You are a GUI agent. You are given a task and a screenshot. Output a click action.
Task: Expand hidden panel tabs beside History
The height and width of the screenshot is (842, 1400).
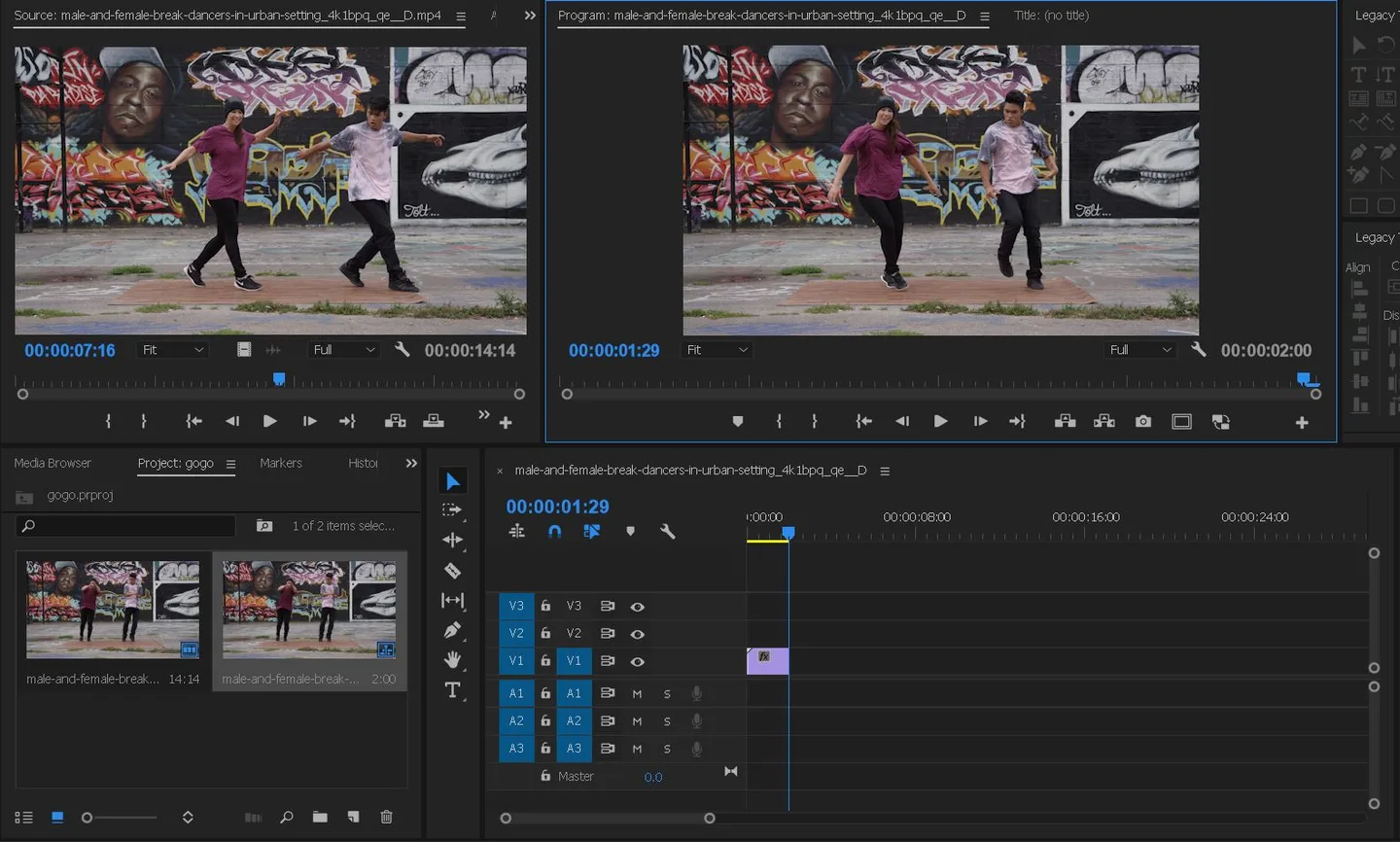click(x=411, y=464)
